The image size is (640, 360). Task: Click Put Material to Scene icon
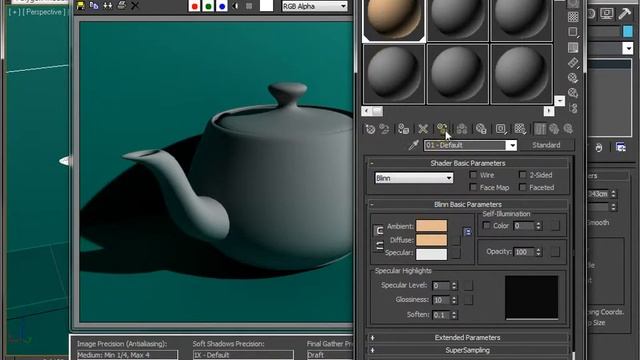click(x=384, y=129)
